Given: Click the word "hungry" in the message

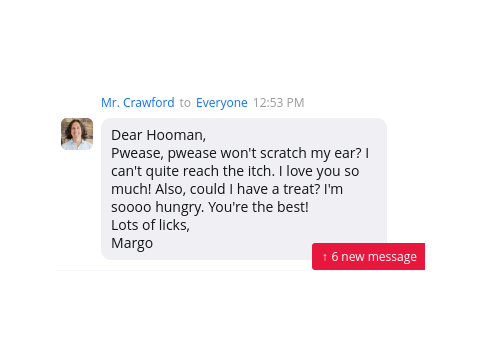Looking at the screenshot, I should (180, 207).
